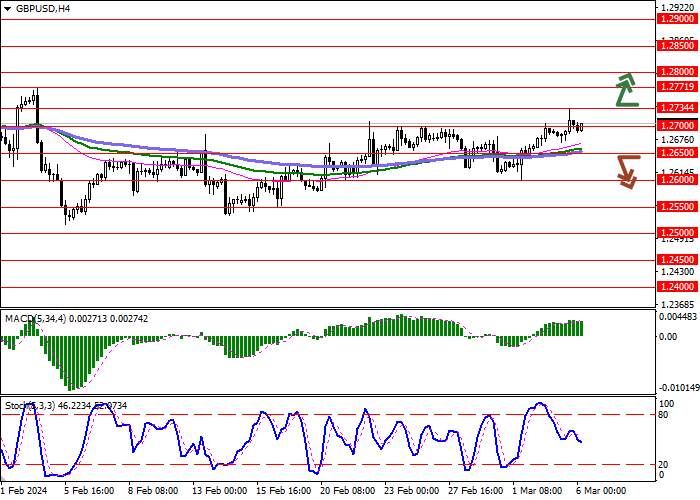This screenshot has height=500, width=700.
Task: Click the 8 Feb 08:00 time label
Action: tap(153, 491)
